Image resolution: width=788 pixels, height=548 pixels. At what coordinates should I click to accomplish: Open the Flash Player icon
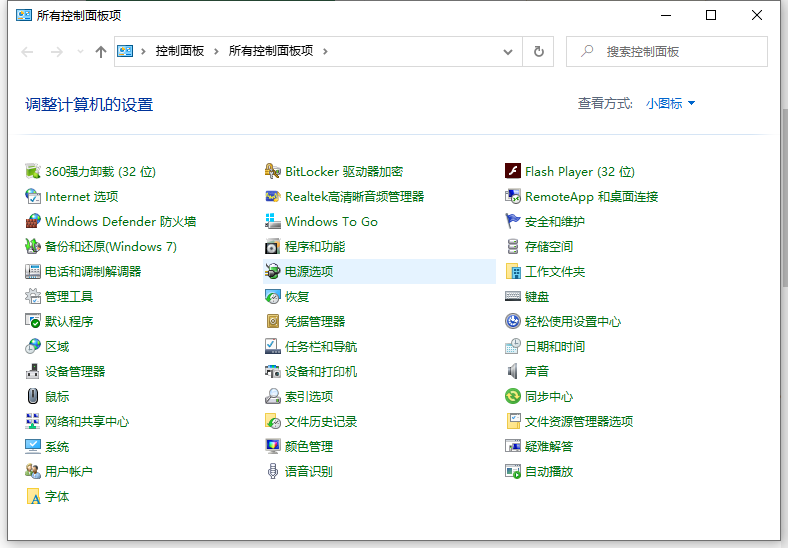pyautogui.click(x=513, y=171)
